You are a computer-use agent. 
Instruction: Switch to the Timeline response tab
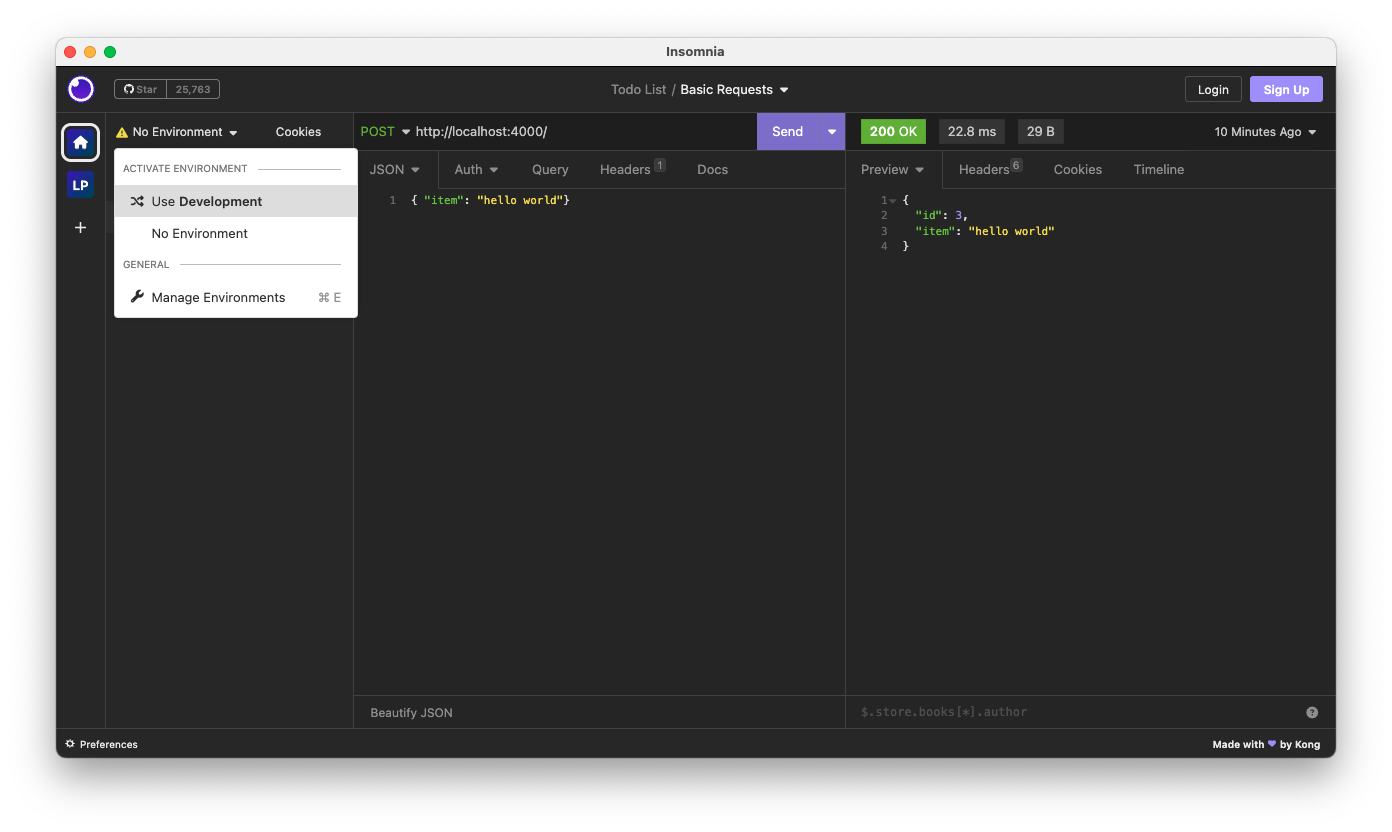[1158, 169]
